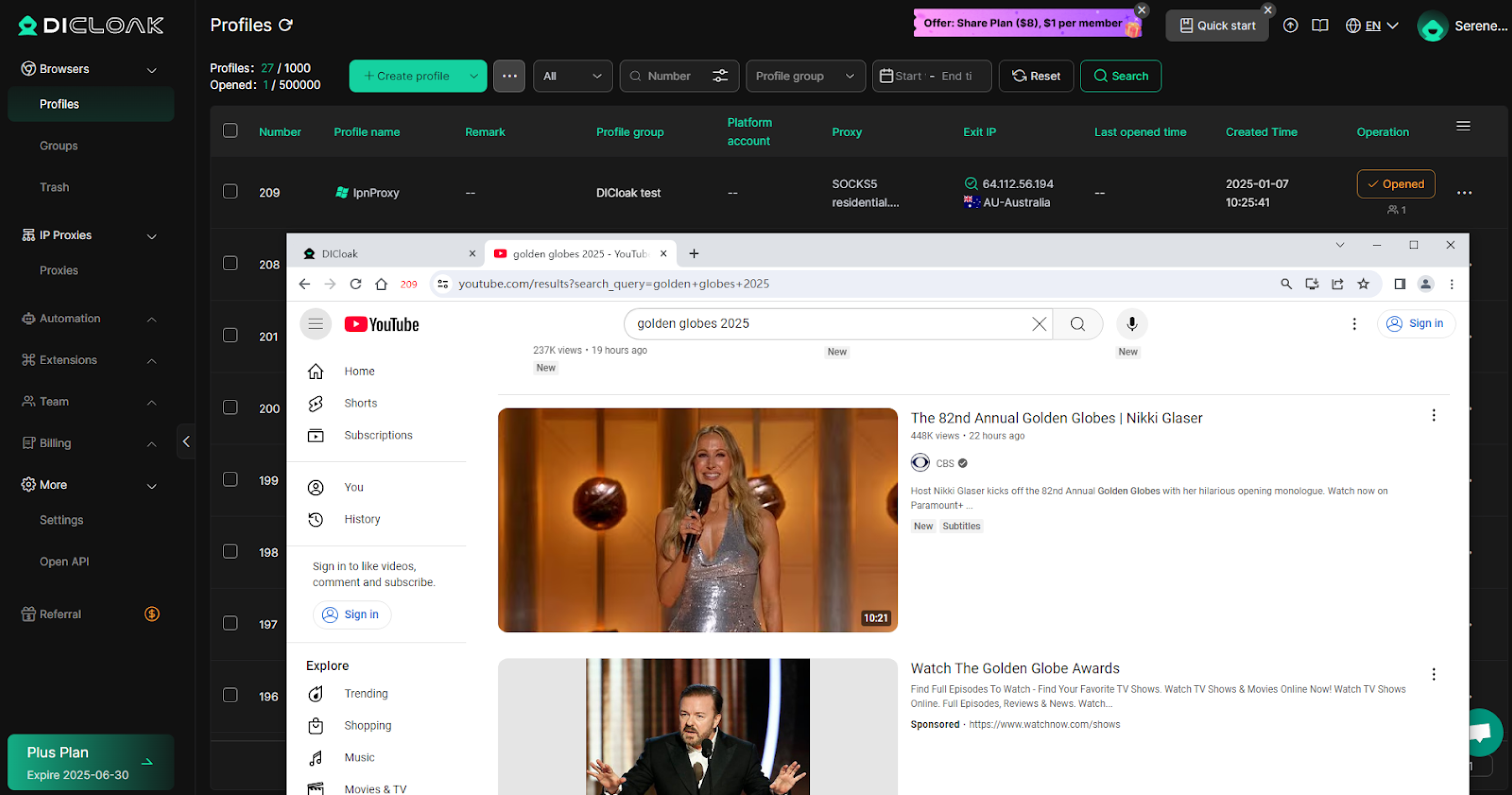Click the Serene user avatar
This screenshot has width=1512, height=795.
click(x=1432, y=26)
